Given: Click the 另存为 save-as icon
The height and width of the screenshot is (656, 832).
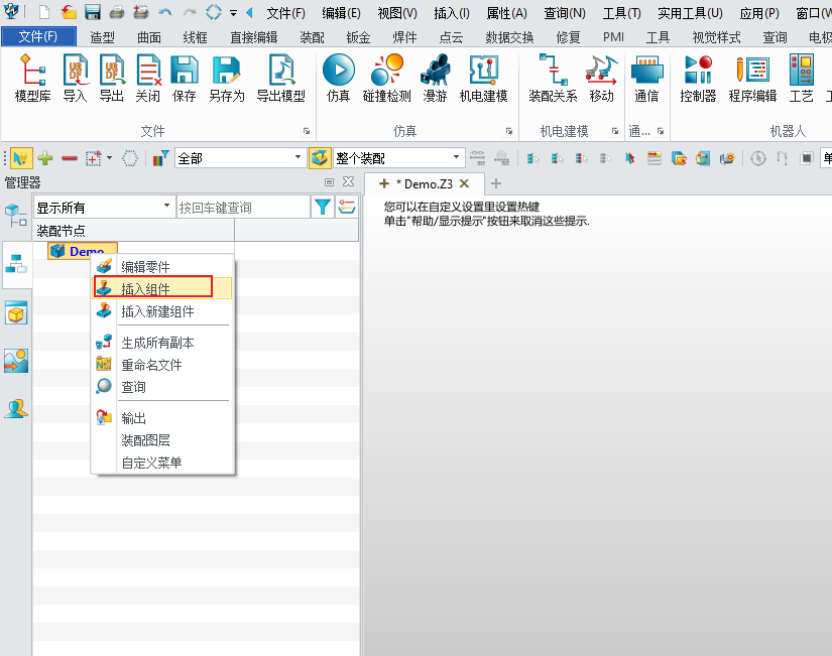Looking at the screenshot, I should [x=227, y=71].
